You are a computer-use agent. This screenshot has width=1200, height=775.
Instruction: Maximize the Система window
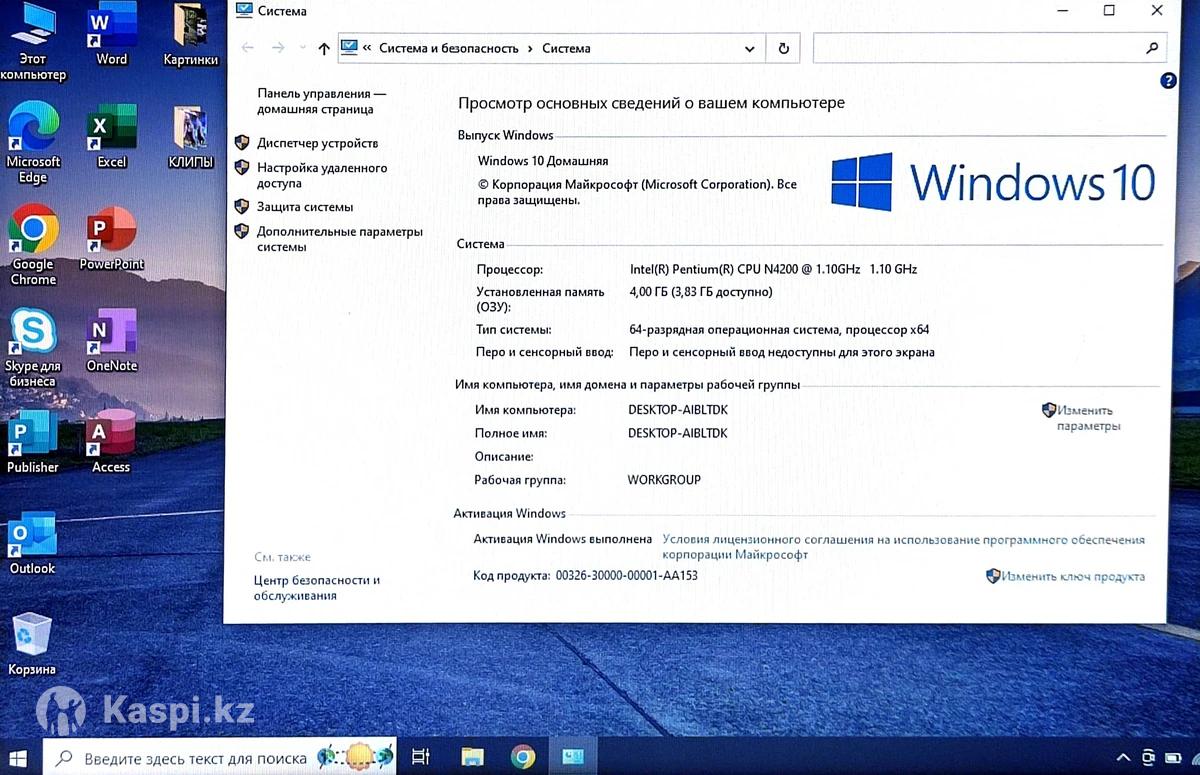click(1109, 11)
